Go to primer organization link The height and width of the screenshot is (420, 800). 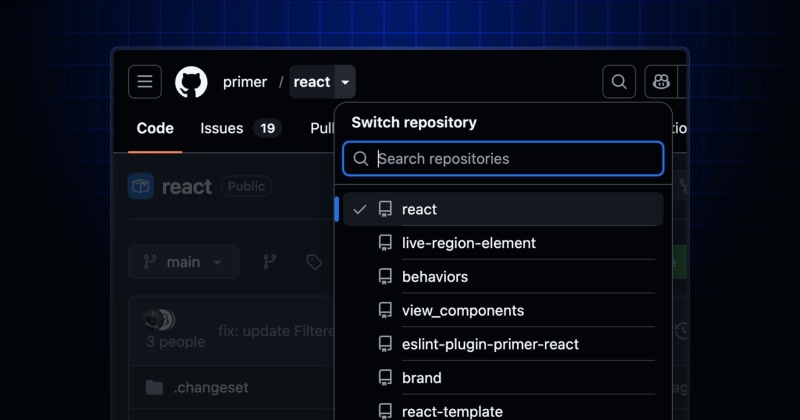point(245,82)
